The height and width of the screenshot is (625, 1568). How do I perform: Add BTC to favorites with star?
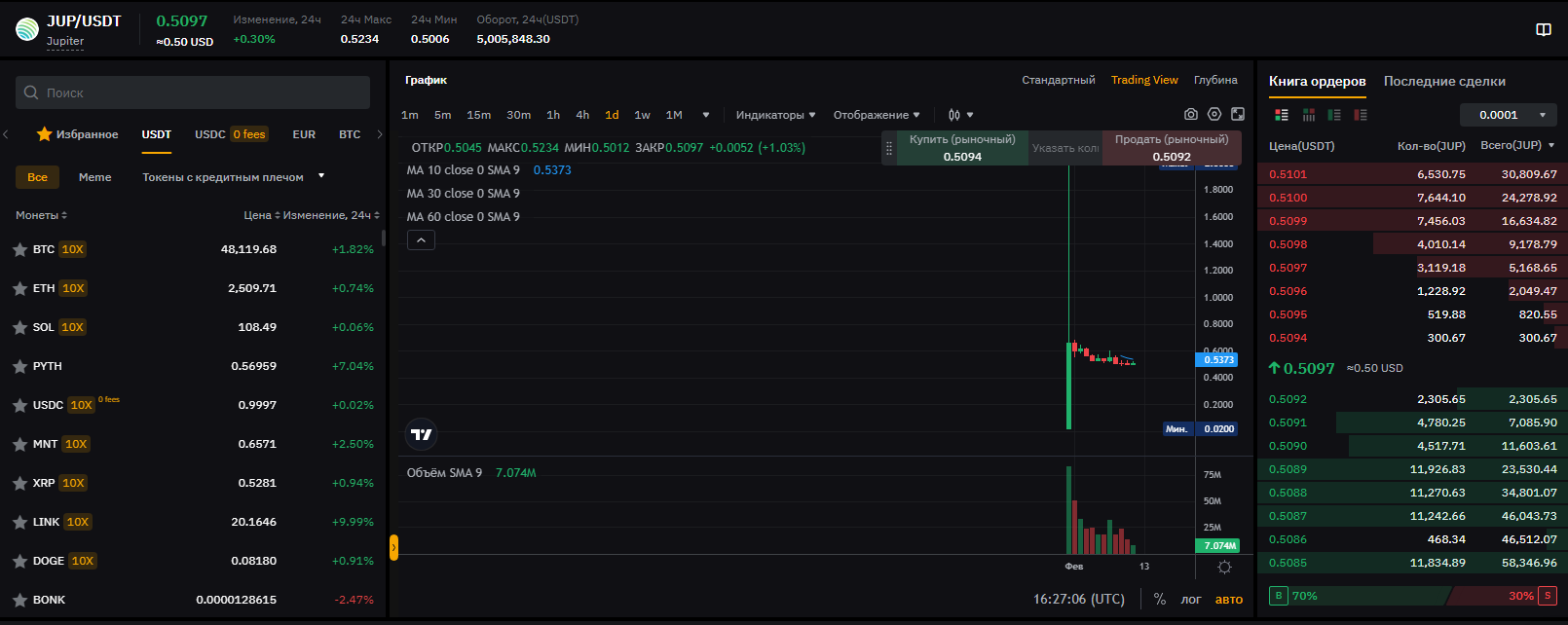pos(19,250)
